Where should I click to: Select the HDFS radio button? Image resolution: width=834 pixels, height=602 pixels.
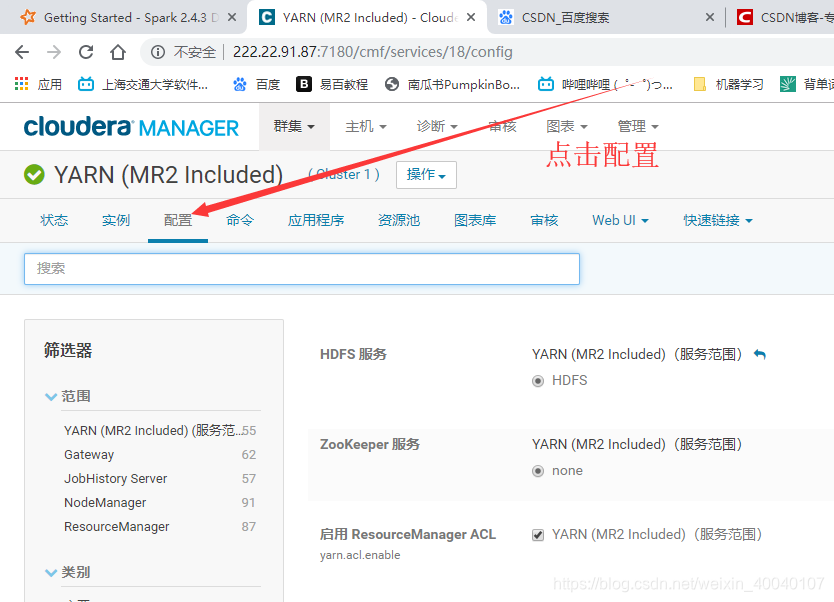coord(538,381)
